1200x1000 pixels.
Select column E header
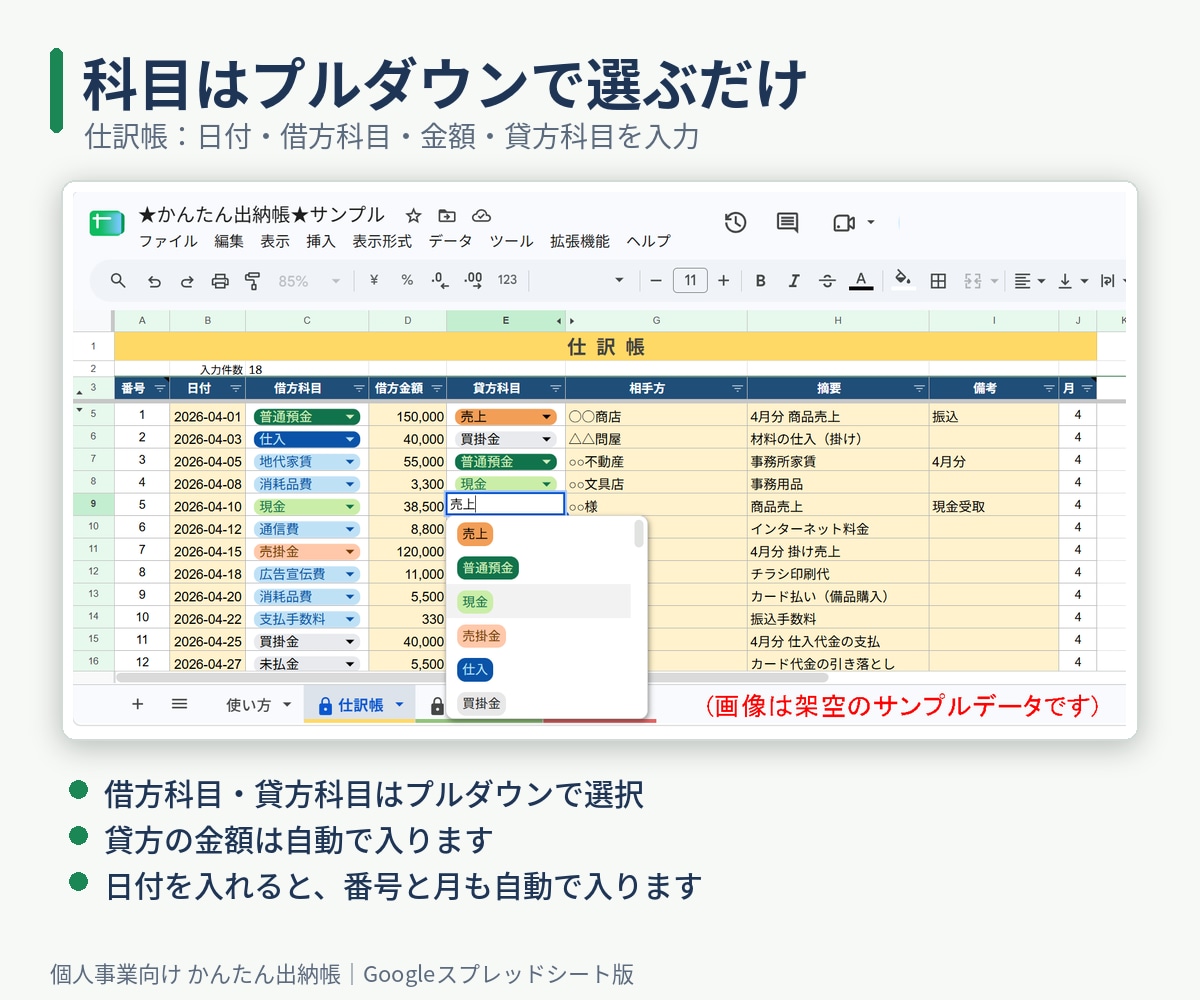tap(505, 320)
